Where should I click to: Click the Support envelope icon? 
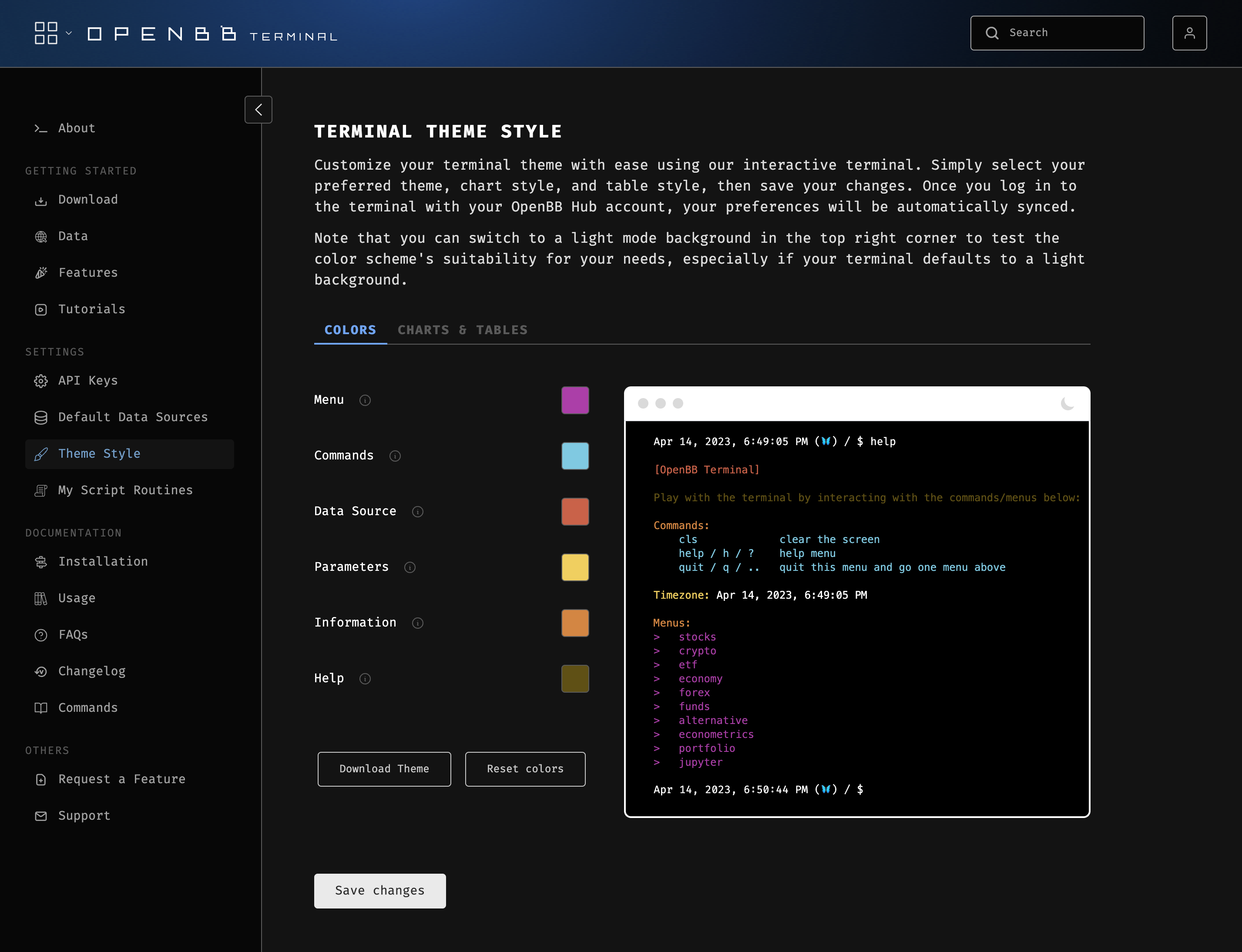click(41, 816)
